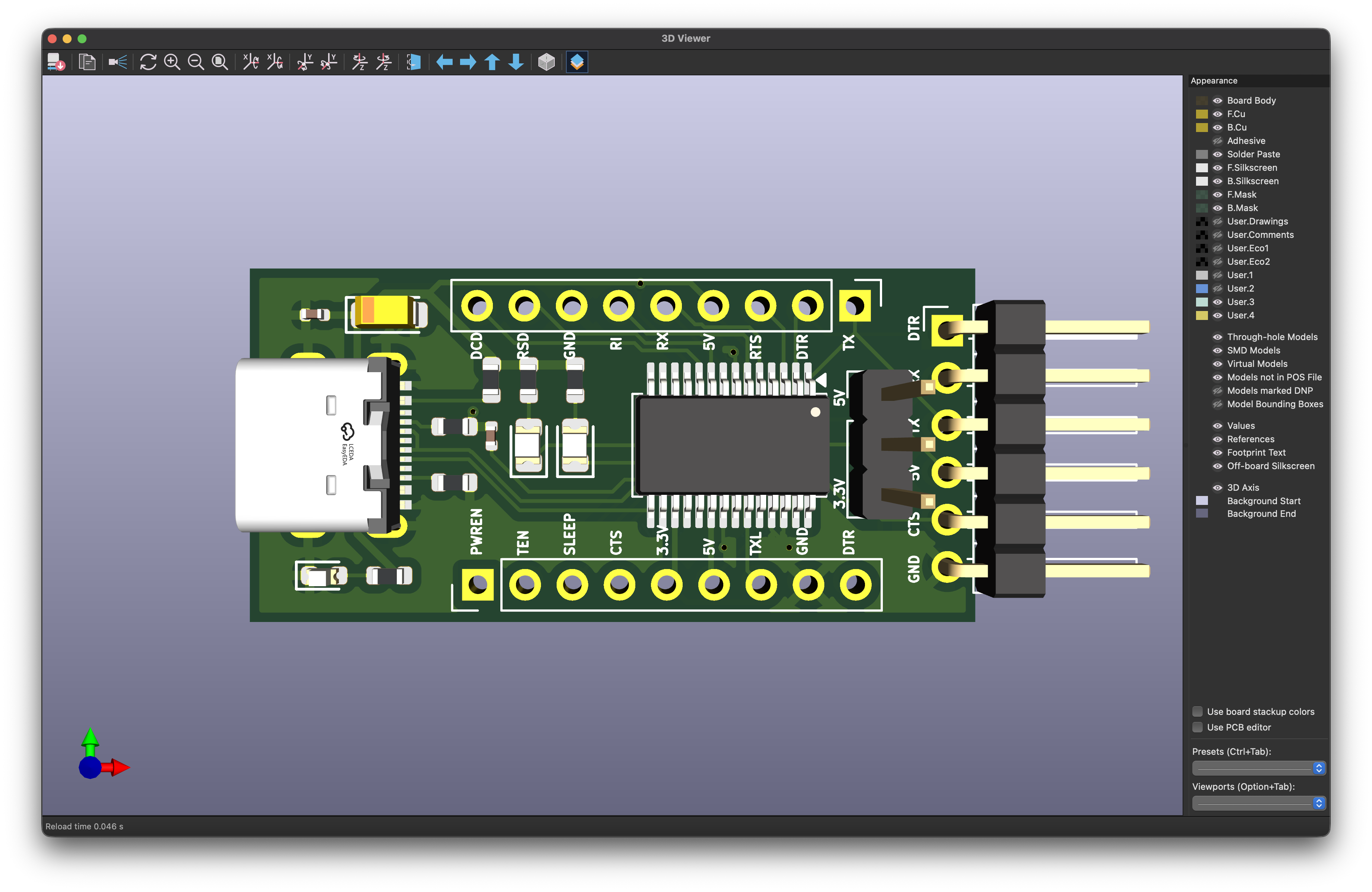Pan the board left with the blue left arrow

click(444, 62)
